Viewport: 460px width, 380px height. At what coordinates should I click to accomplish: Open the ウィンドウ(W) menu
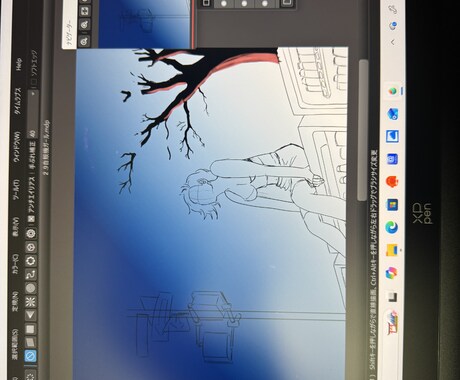pyautogui.click(x=17, y=146)
